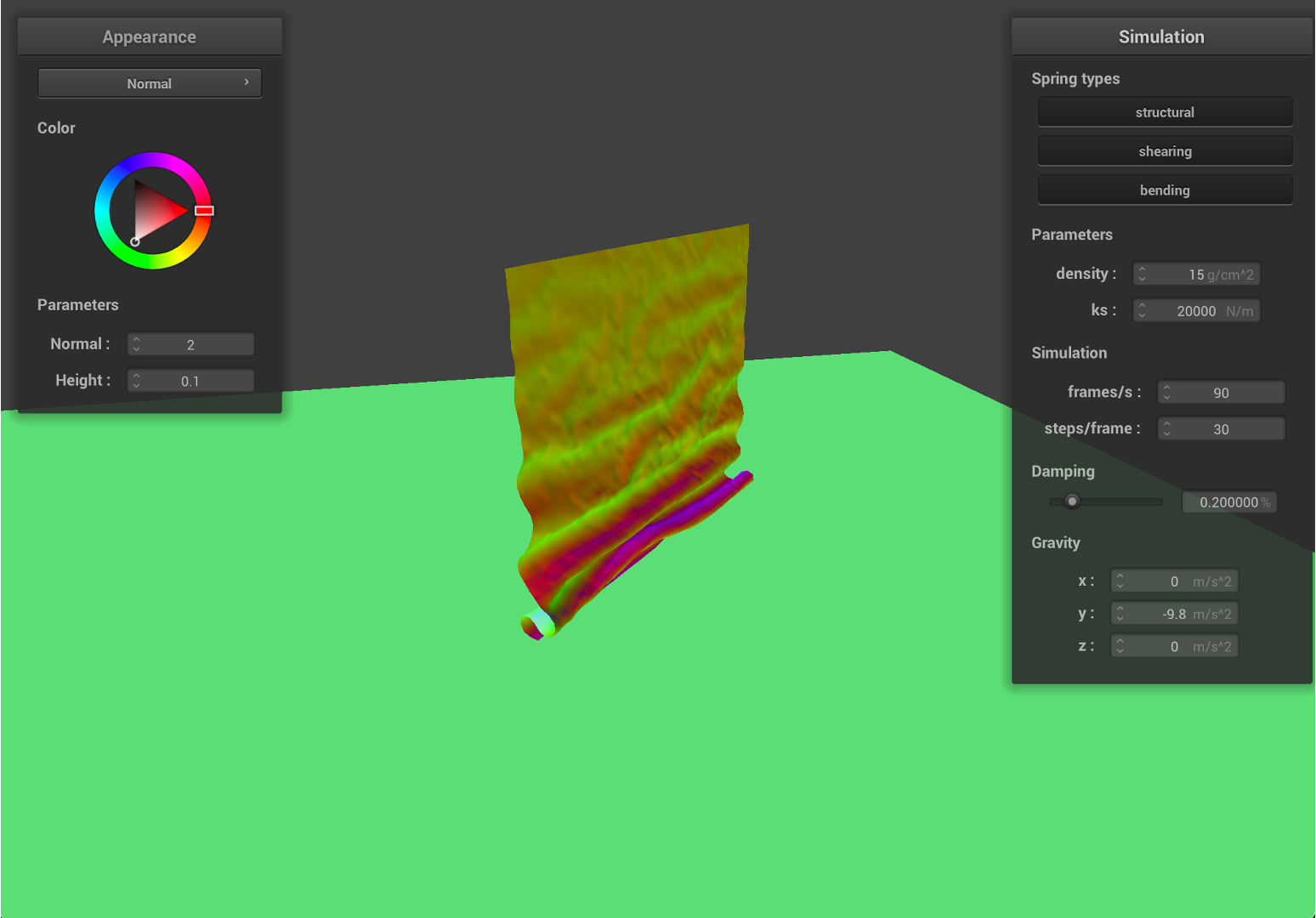Click the hue ring on color wheel
The image size is (1316, 918).
click(153, 161)
